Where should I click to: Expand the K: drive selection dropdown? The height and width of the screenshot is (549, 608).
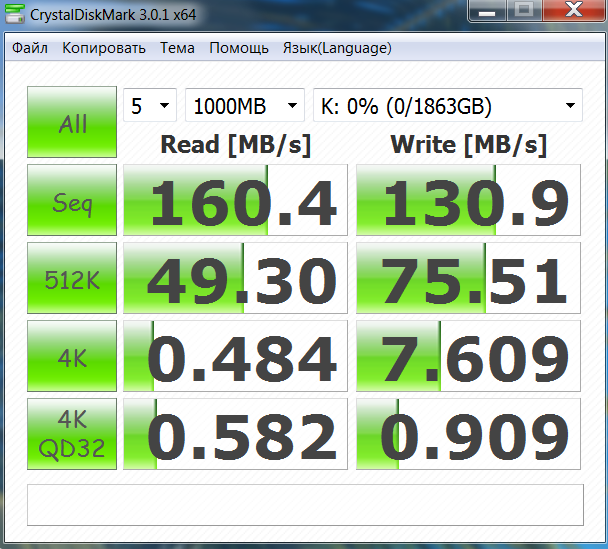[x=448, y=105]
